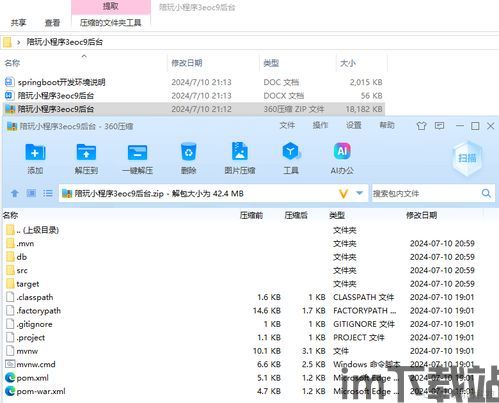
Task: Select the 共享 tab in Explorer
Action: tap(18, 23)
